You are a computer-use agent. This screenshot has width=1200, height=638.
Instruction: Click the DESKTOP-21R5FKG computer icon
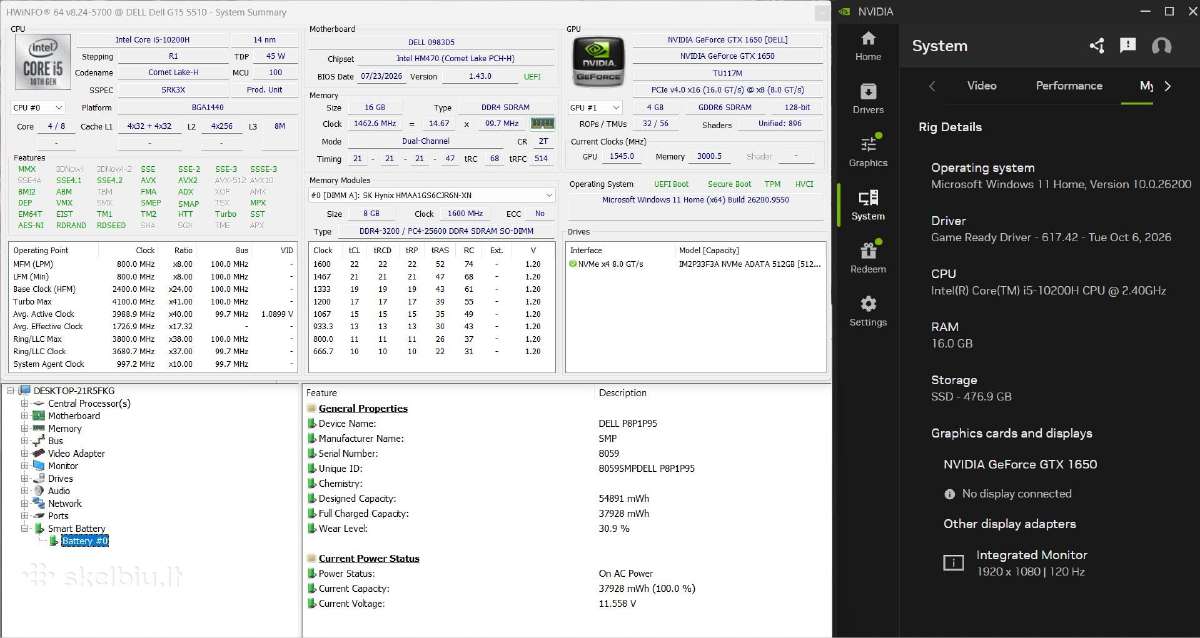[24, 391]
